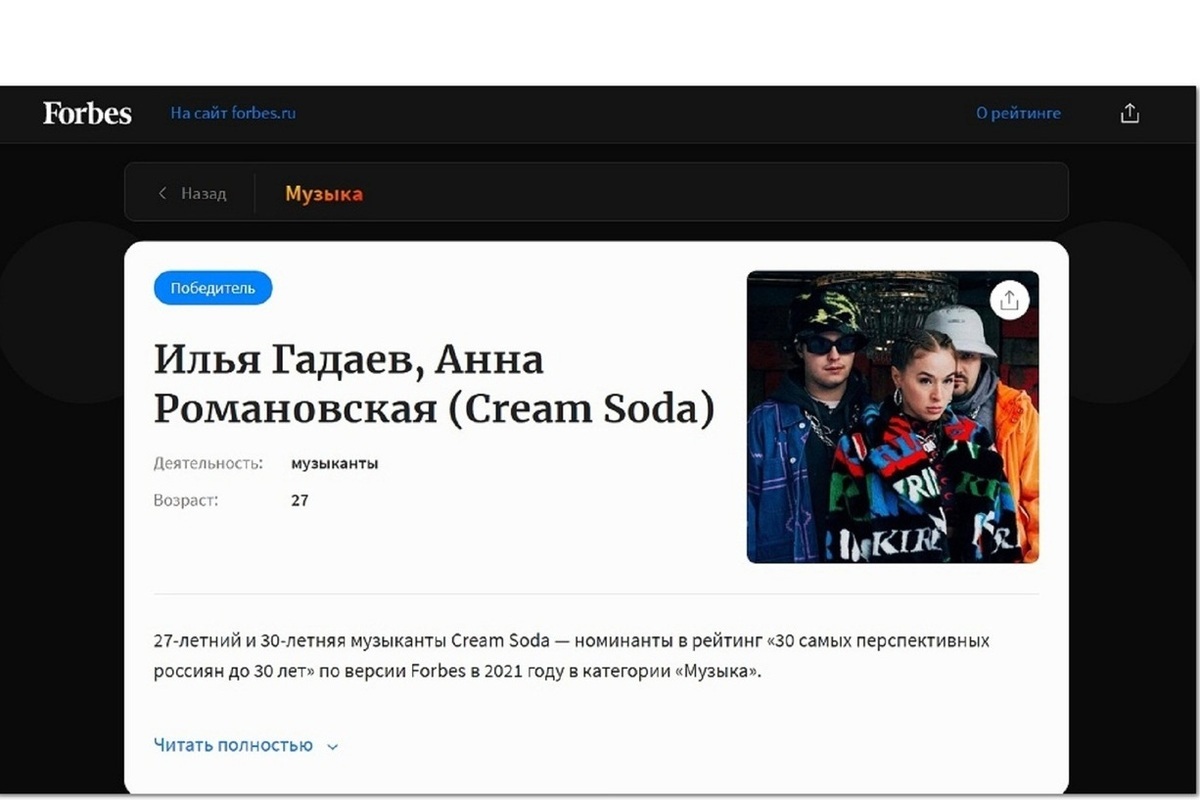The width and height of the screenshot is (1200, 800).
Task: Click the Деятельность label
Action: [x=208, y=463]
